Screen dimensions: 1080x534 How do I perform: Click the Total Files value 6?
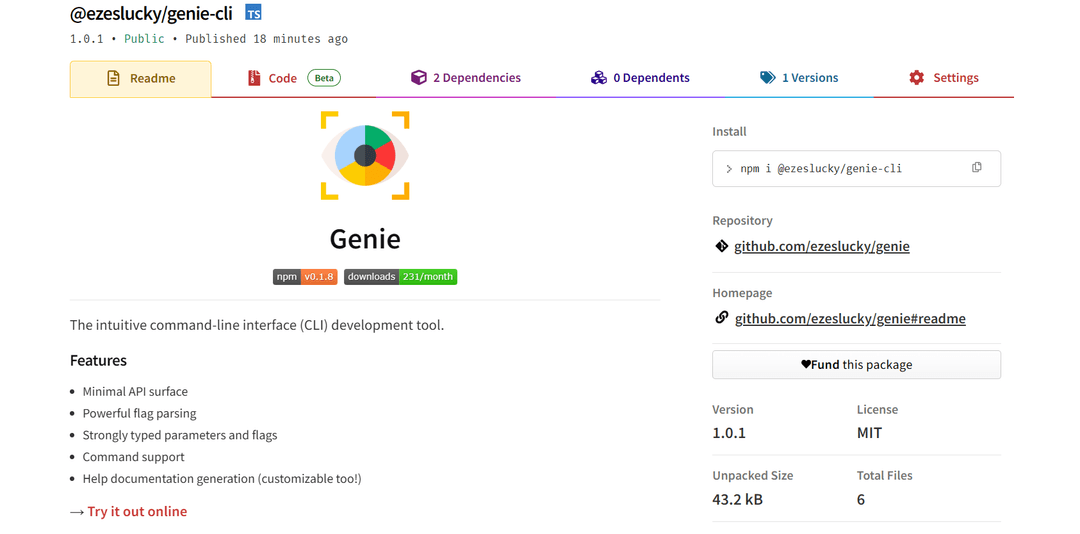pos(860,499)
